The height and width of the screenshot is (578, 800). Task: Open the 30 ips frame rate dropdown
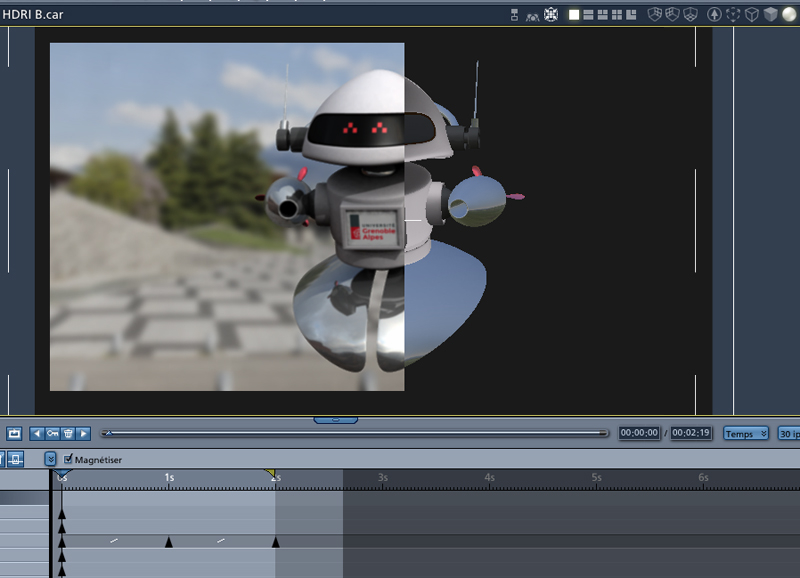(789, 433)
